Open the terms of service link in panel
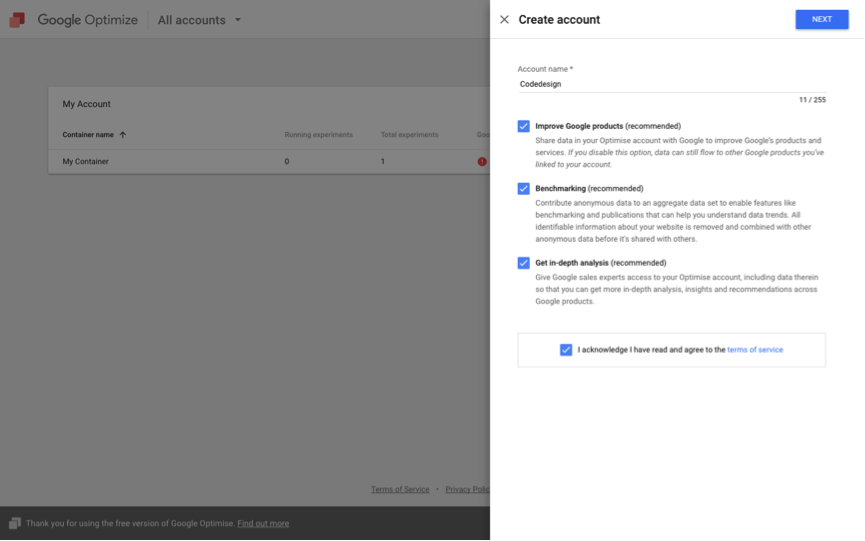 pyautogui.click(x=755, y=350)
